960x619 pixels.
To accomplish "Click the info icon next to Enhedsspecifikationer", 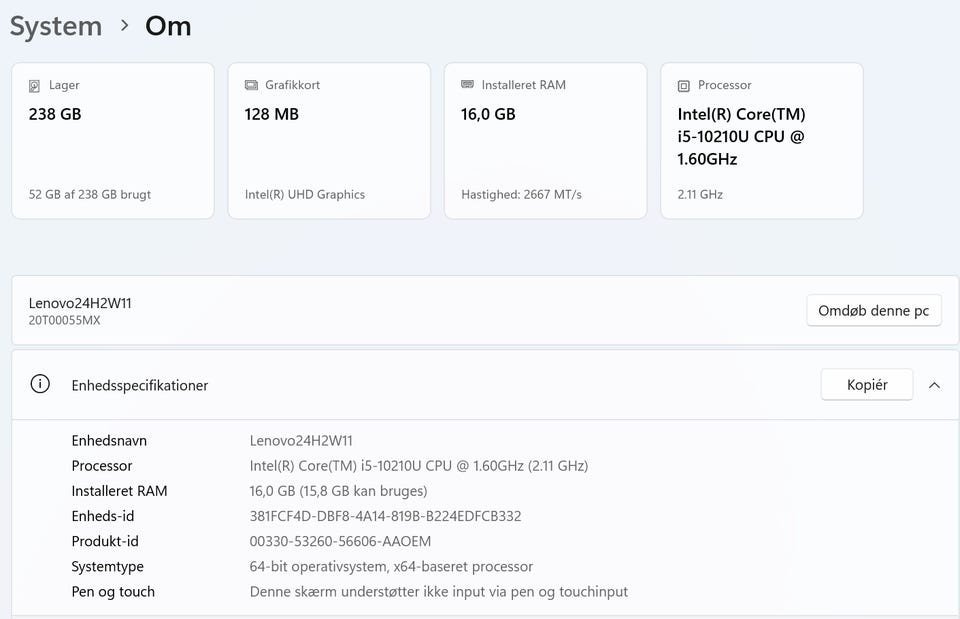I will point(40,384).
